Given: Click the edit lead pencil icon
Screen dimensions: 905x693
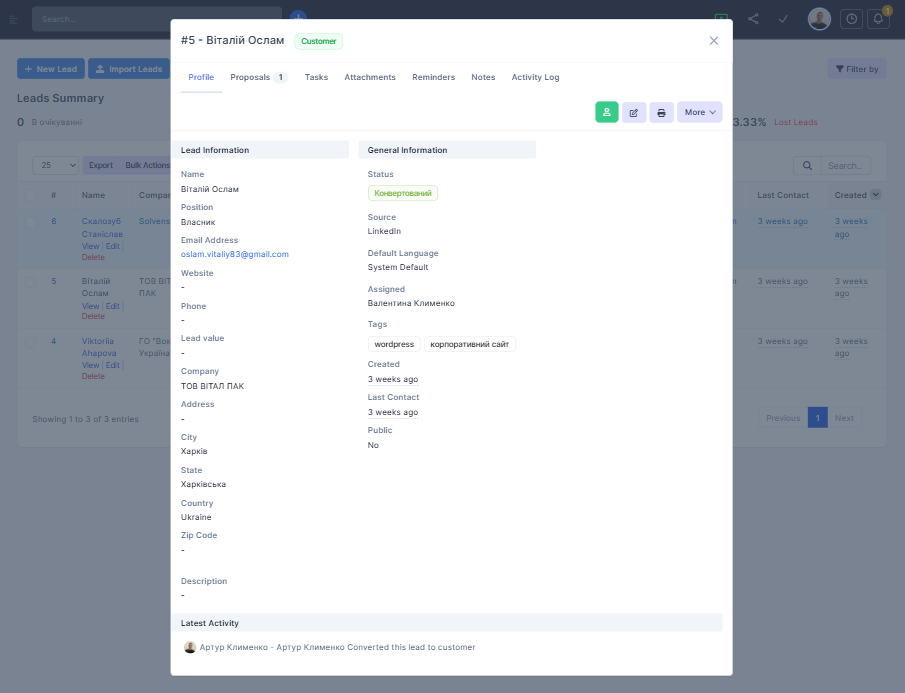Looking at the screenshot, I should [634, 112].
